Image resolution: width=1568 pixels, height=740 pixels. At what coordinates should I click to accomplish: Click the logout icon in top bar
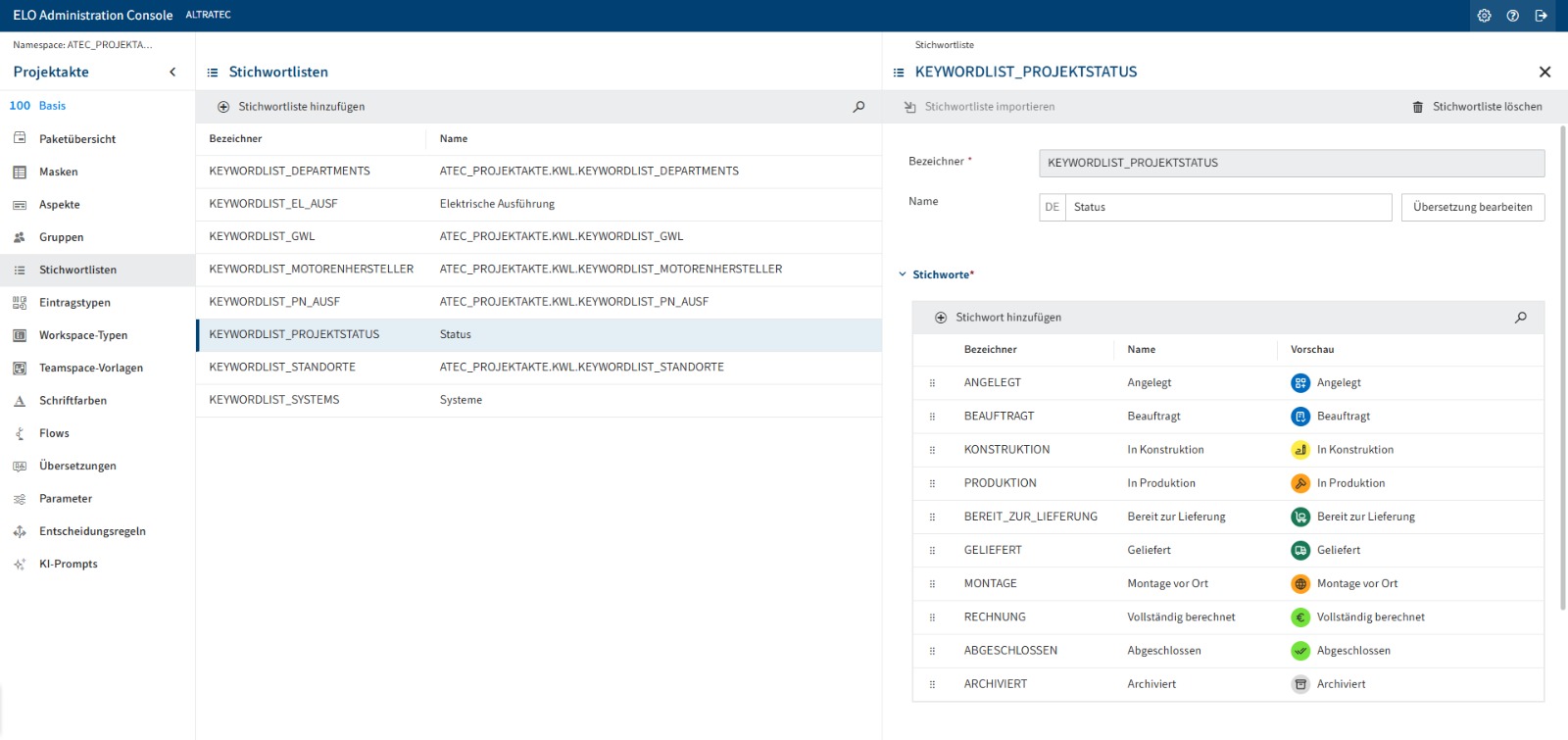click(x=1541, y=16)
